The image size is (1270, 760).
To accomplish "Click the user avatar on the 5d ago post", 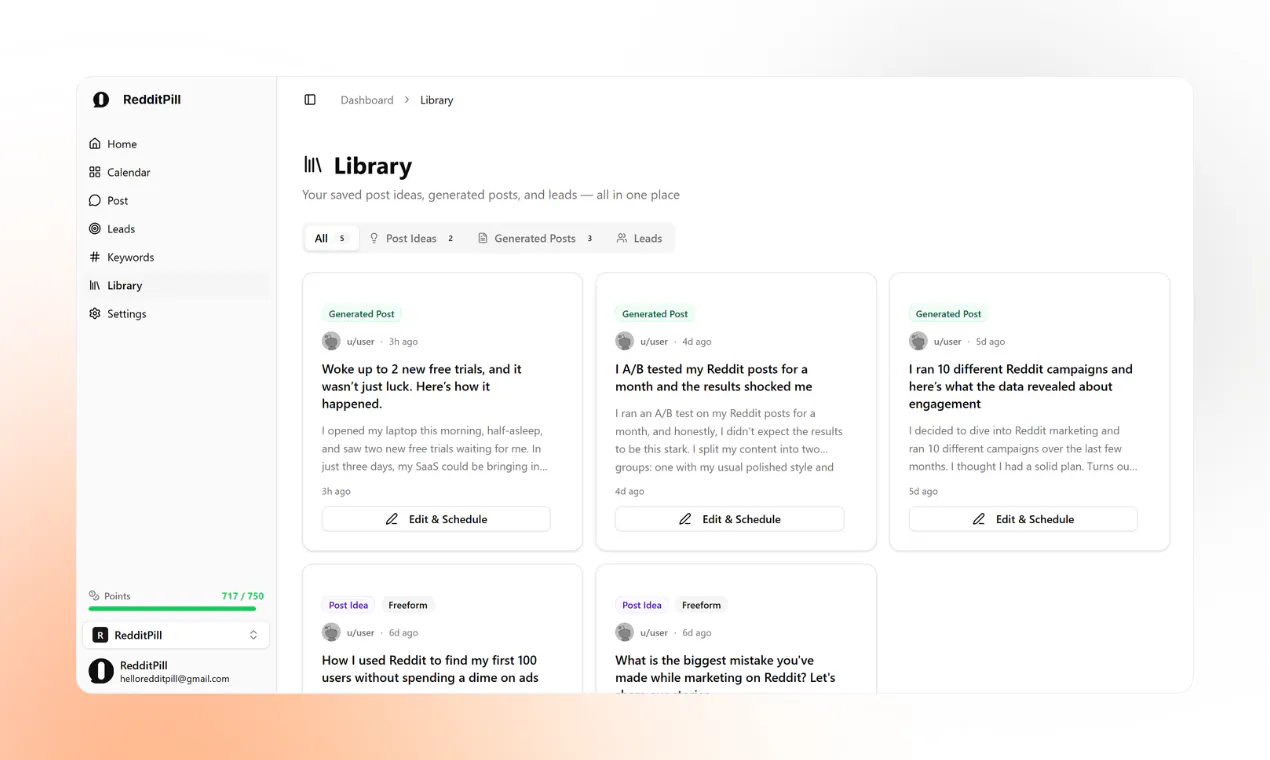I will tap(918, 341).
